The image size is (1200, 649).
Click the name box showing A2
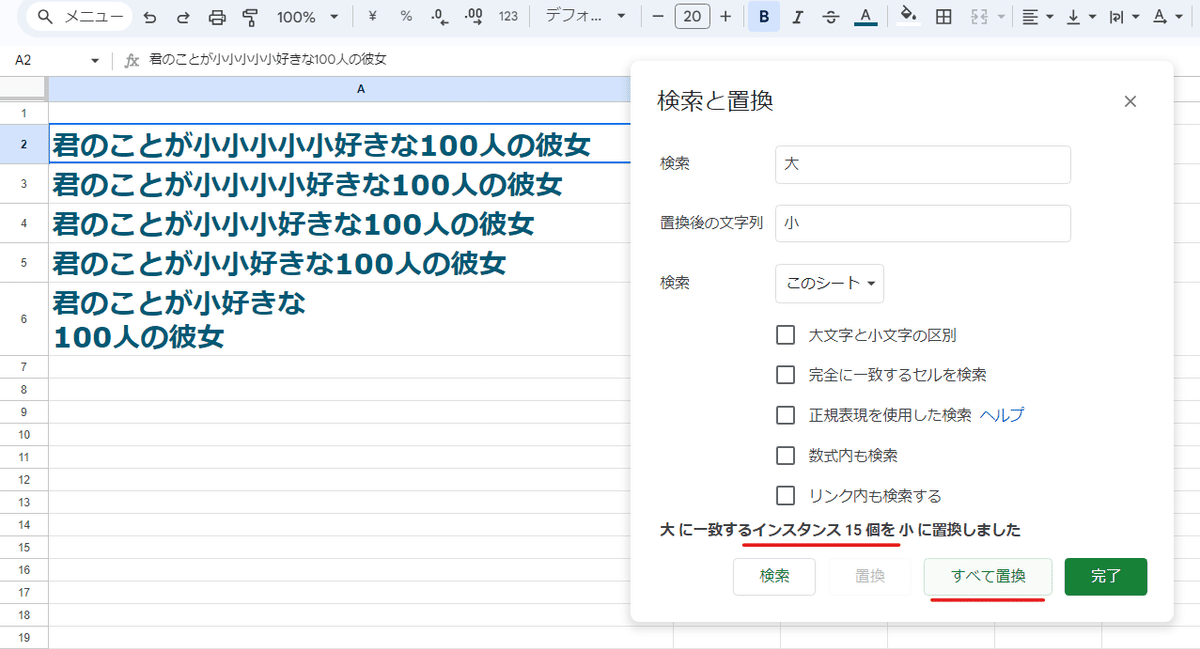tap(50, 61)
